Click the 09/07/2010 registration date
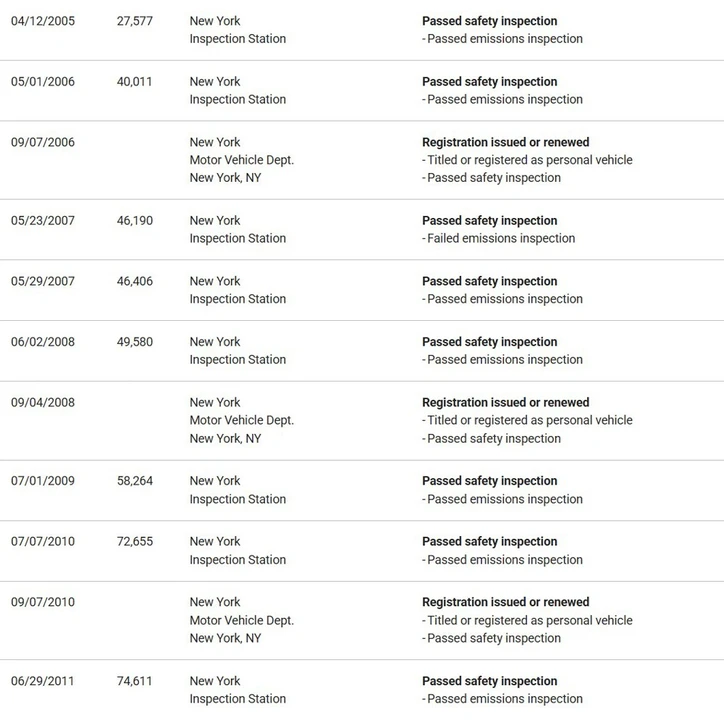 tap(42, 602)
